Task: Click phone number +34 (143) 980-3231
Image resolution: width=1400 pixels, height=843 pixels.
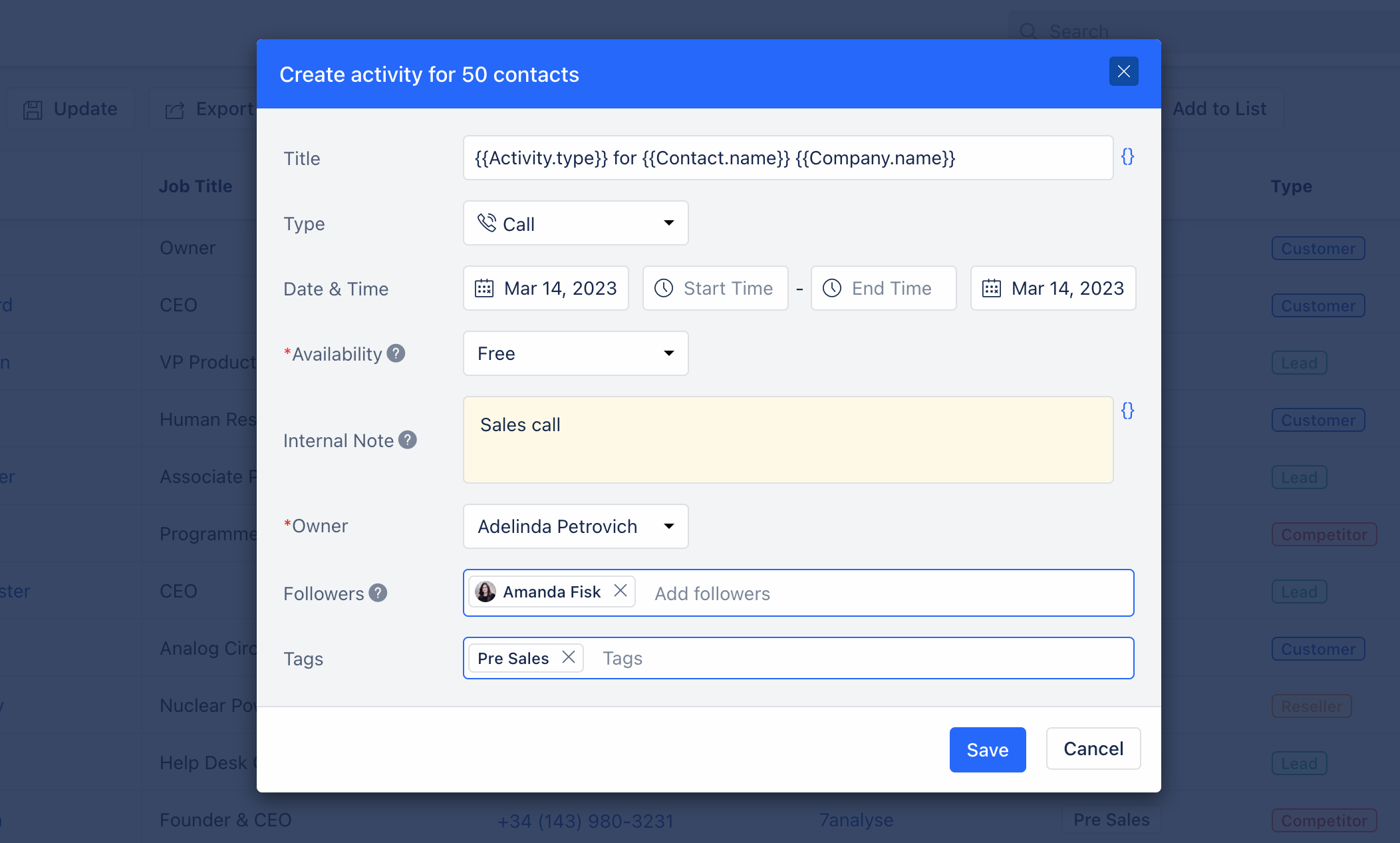Action: 585,821
